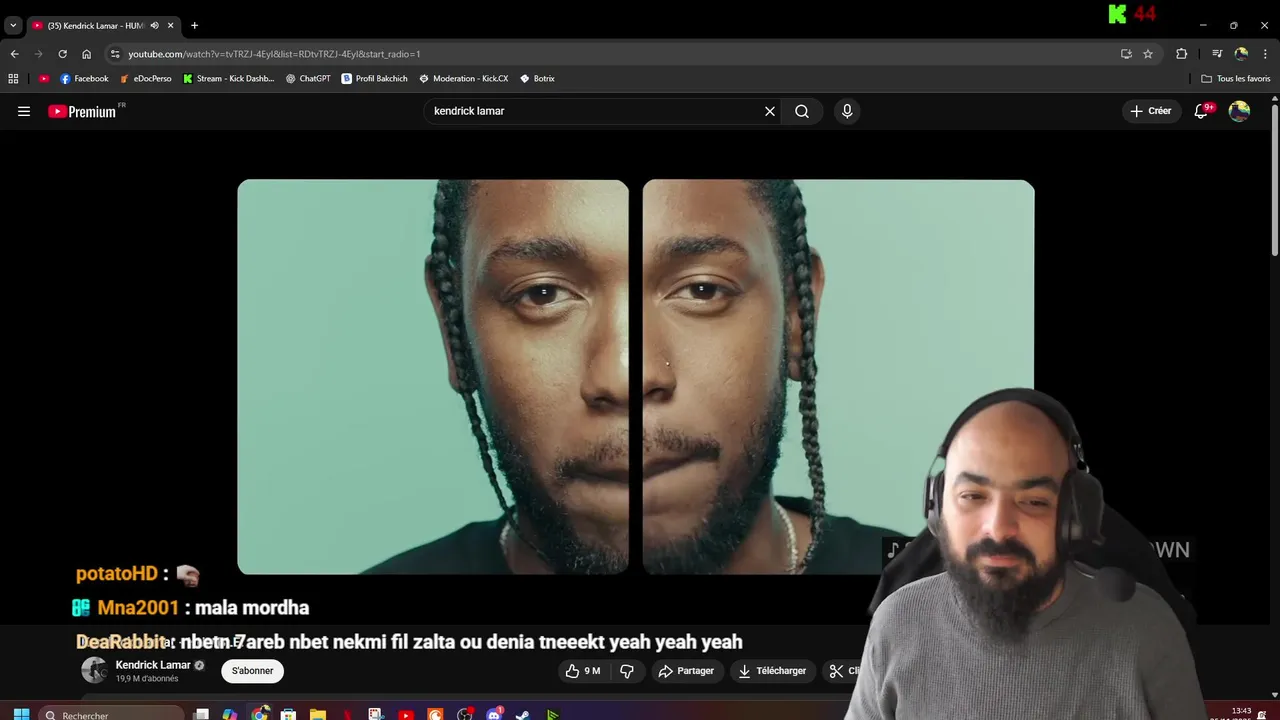1280x720 pixels.
Task: Click the magnifier search button
Action: [802, 111]
